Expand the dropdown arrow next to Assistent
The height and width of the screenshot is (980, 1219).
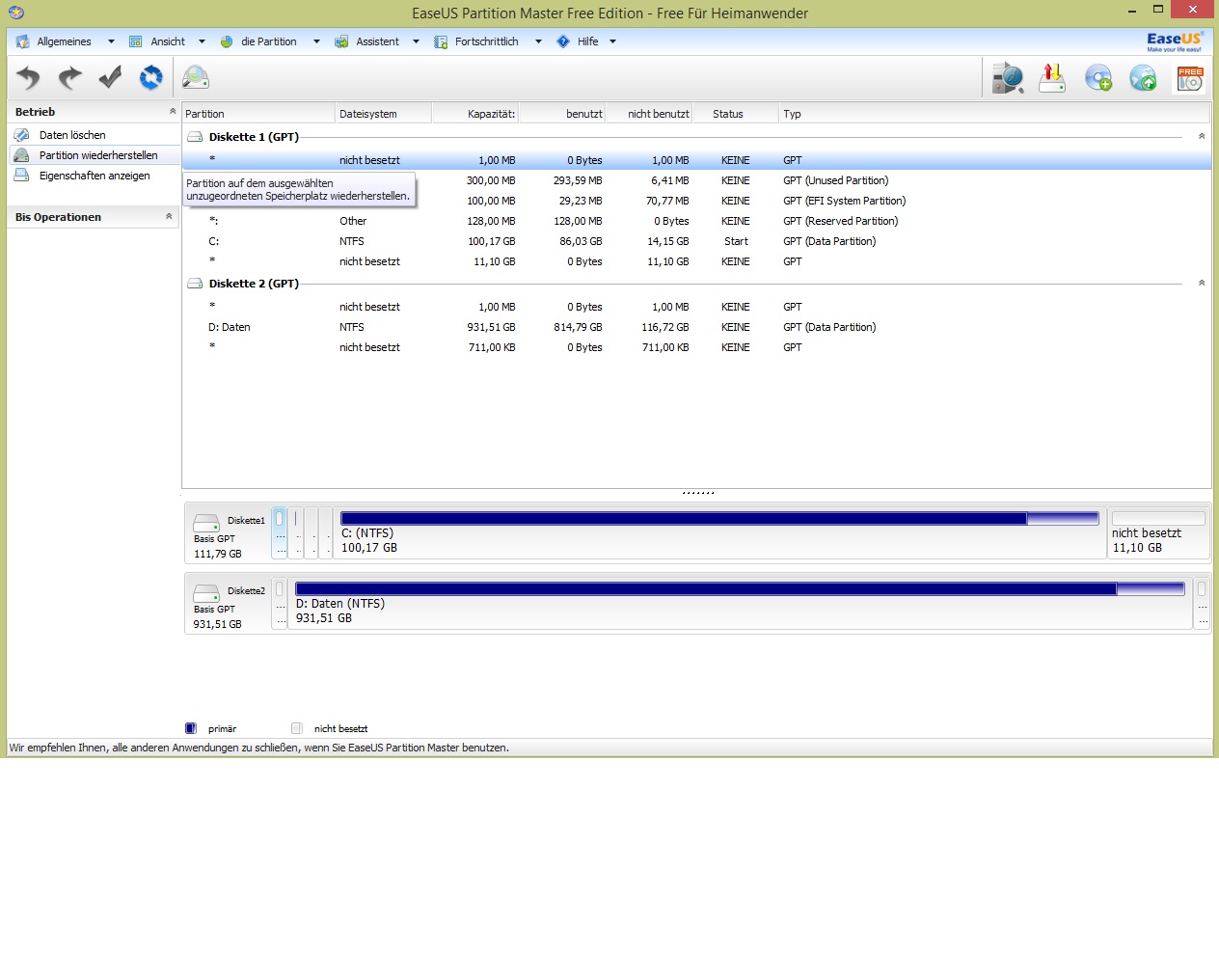416,41
